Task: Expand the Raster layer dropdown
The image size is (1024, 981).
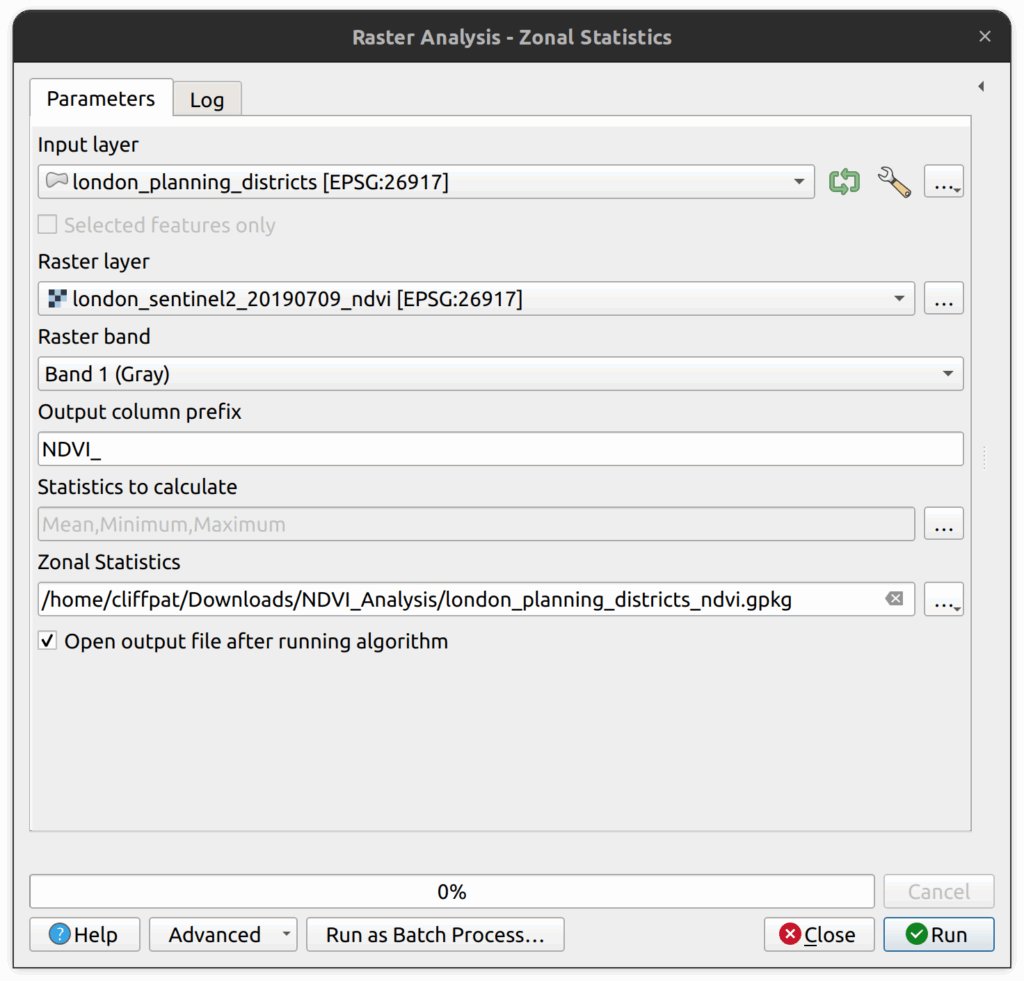Action: pos(898,298)
